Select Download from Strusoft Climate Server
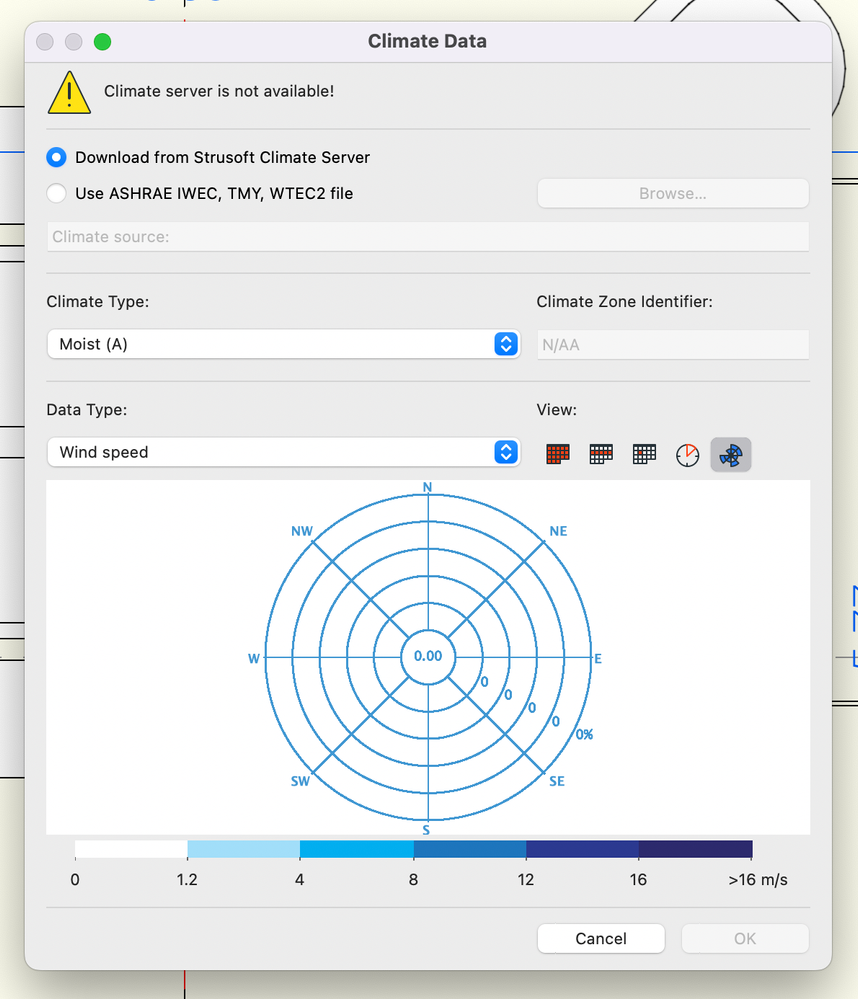Image resolution: width=858 pixels, height=999 pixels. coord(56,157)
